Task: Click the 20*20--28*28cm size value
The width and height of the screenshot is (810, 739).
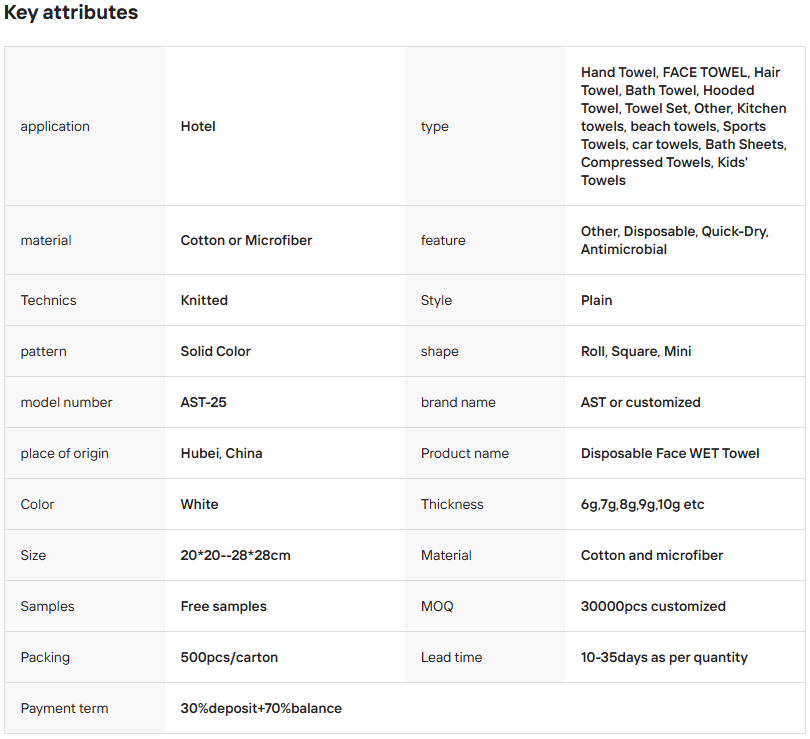Action: [x=235, y=555]
